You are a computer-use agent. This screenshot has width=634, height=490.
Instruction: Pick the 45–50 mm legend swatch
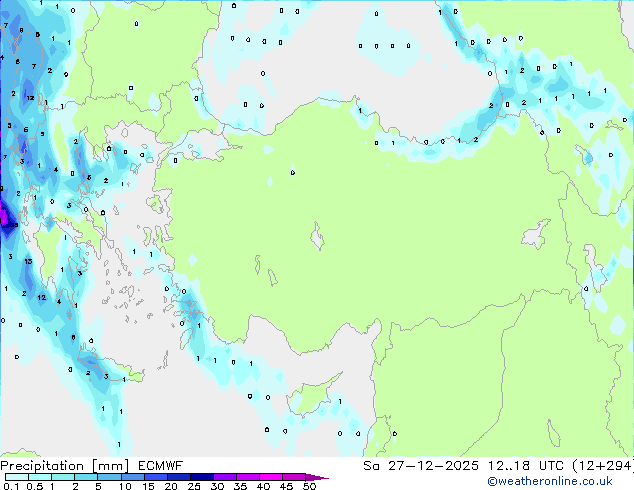click(x=294, y=477)
